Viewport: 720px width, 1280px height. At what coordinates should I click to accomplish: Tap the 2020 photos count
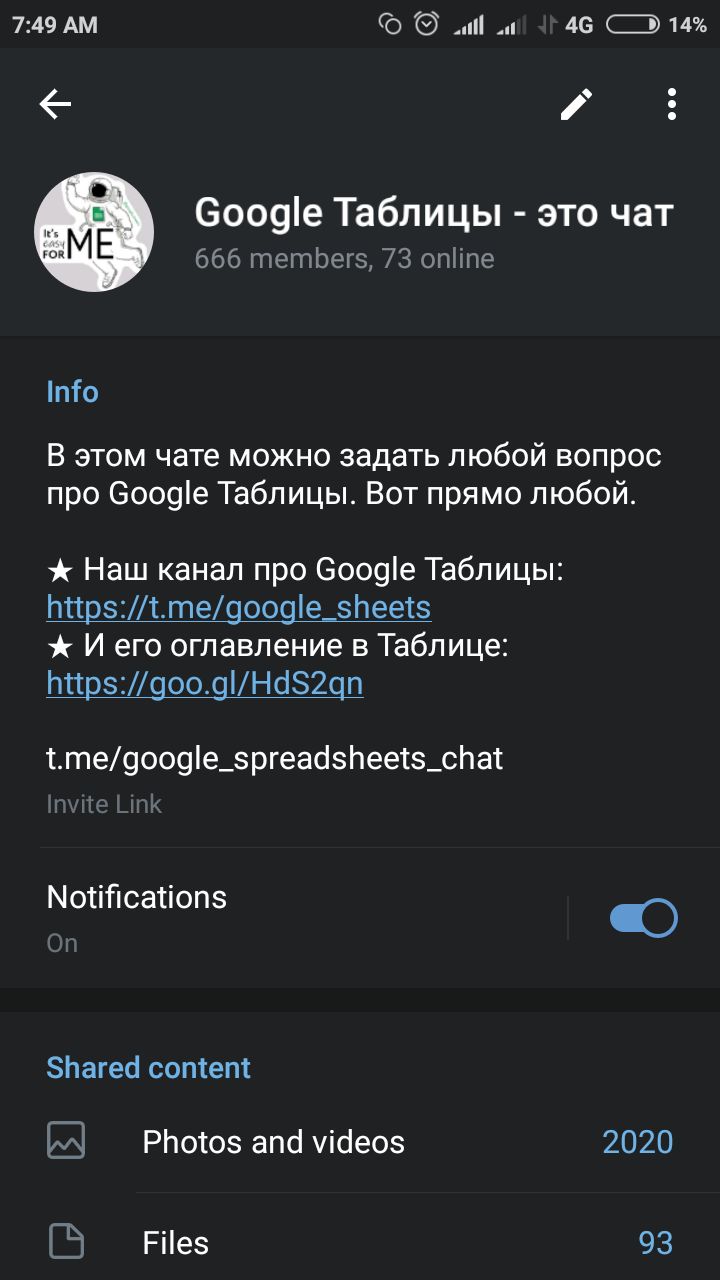(637, 1142)
